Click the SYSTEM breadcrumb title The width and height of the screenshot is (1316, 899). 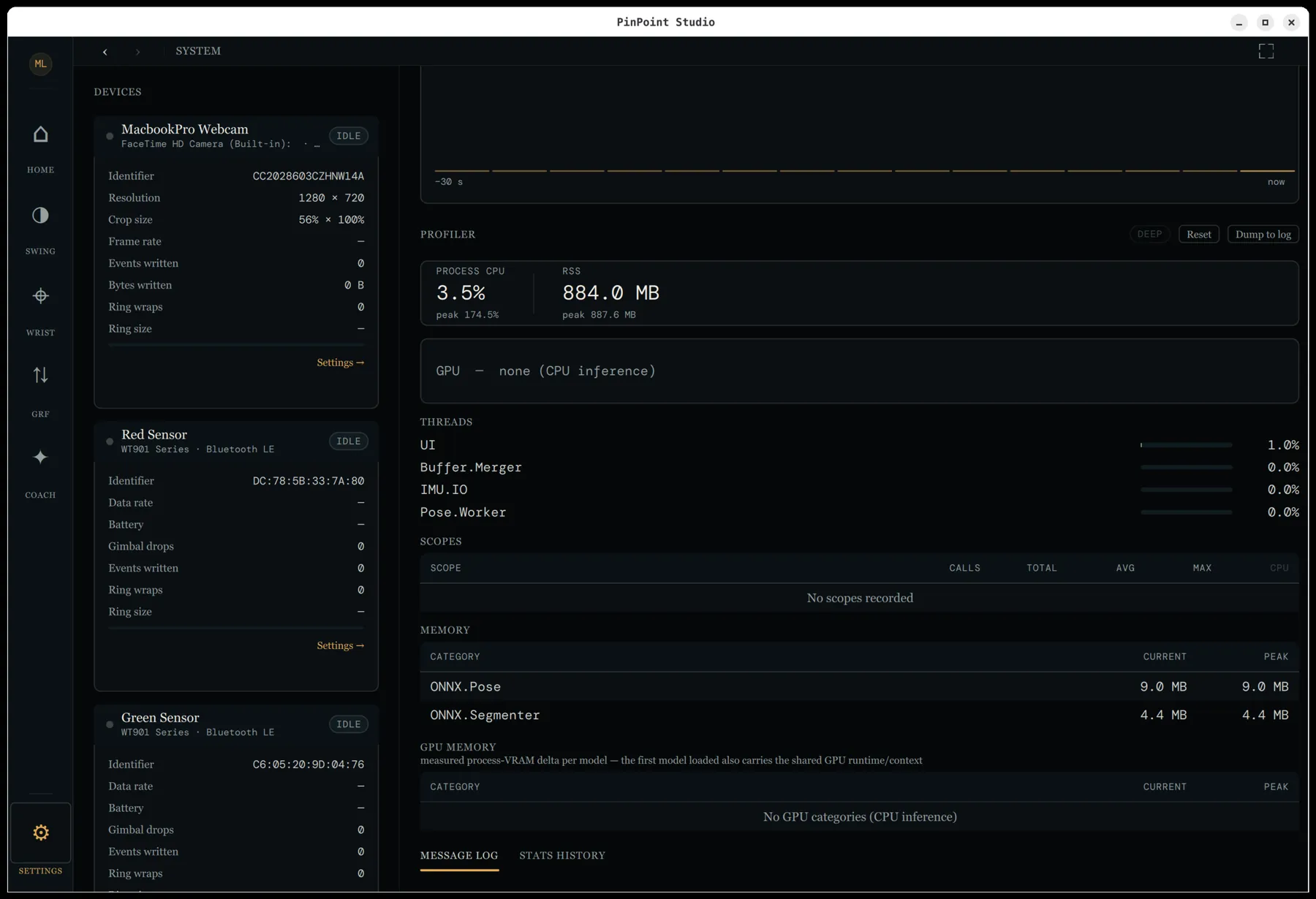click(198, 51)
